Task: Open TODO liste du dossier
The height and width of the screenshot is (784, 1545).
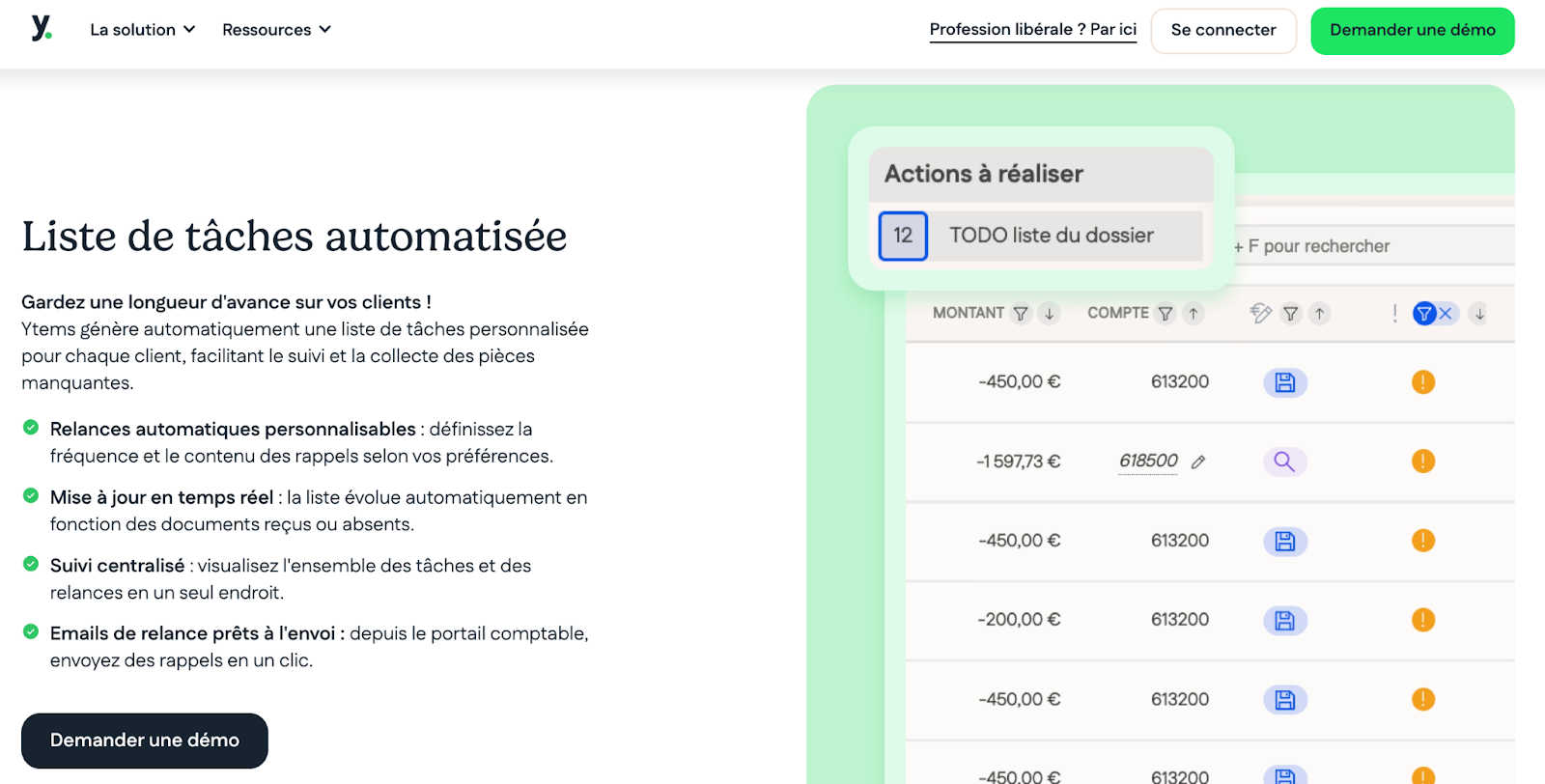Action: [1052, 236]
